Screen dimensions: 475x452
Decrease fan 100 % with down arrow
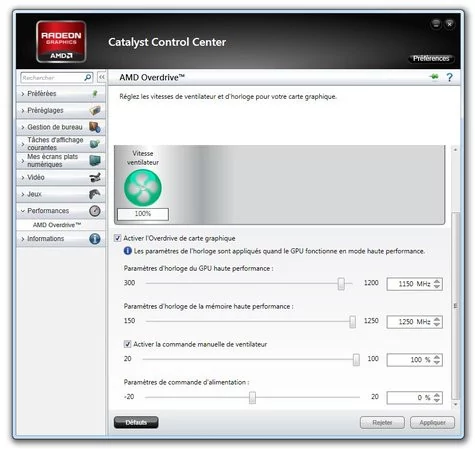point(437,363)
